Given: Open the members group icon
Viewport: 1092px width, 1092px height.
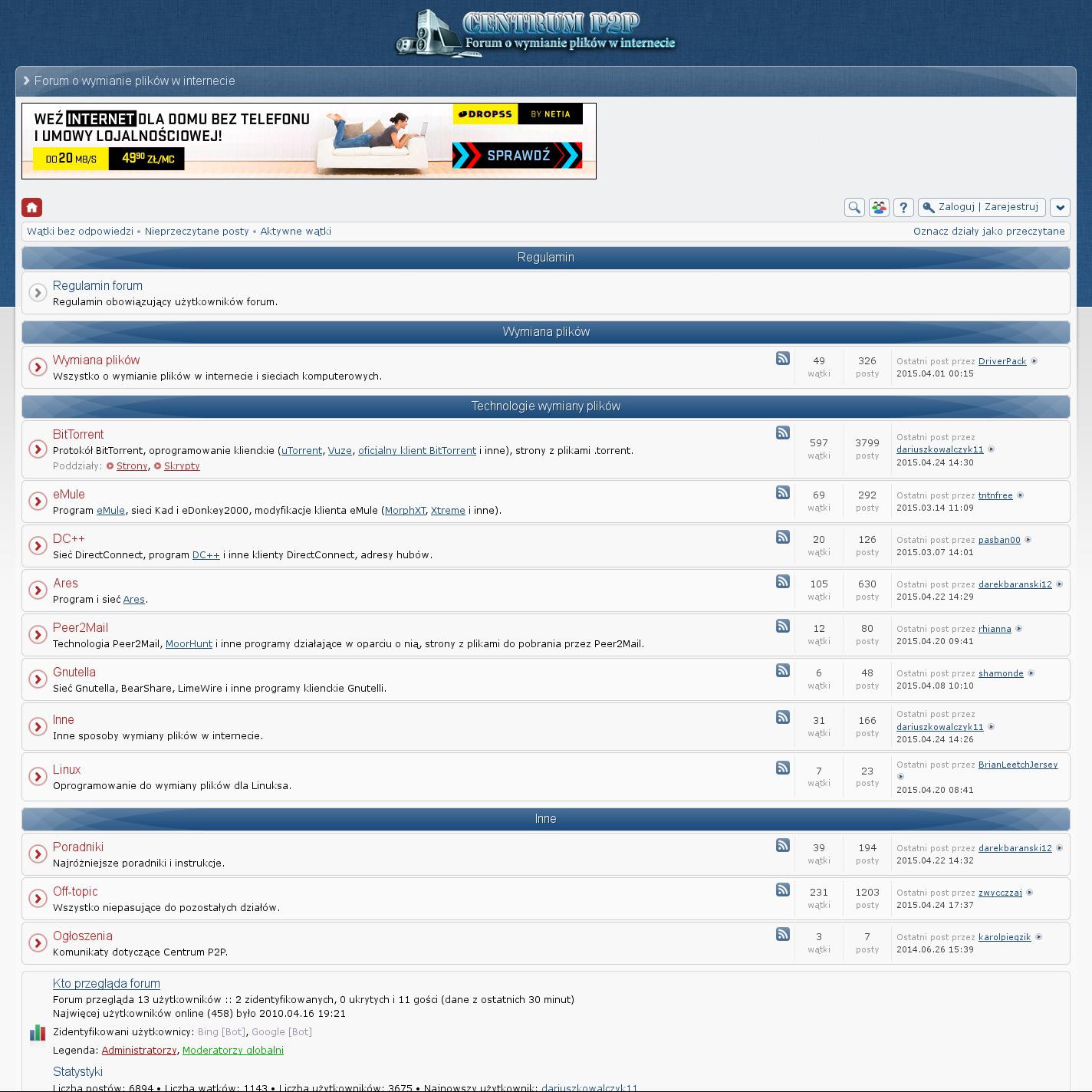Looking at the screenshot, I should 879,207.
